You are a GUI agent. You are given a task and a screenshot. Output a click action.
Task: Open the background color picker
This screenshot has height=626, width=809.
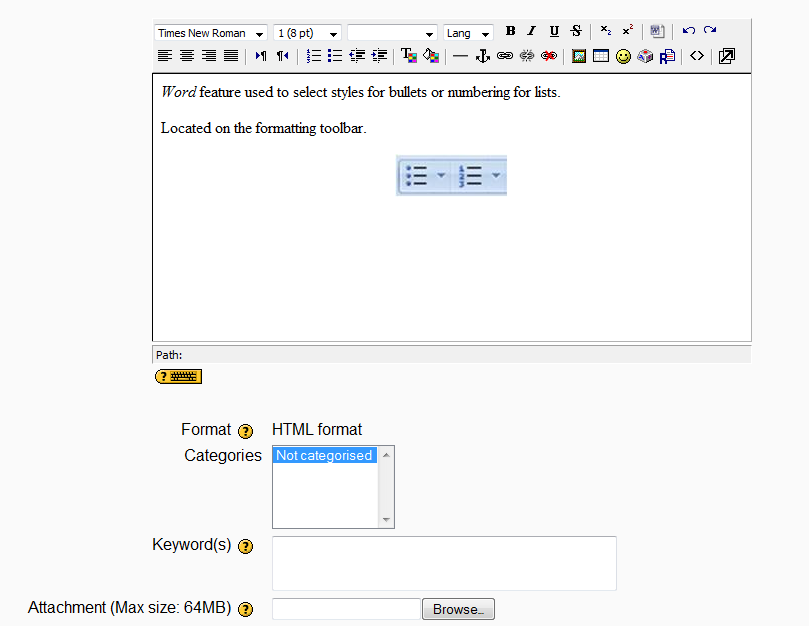[431, 56]
